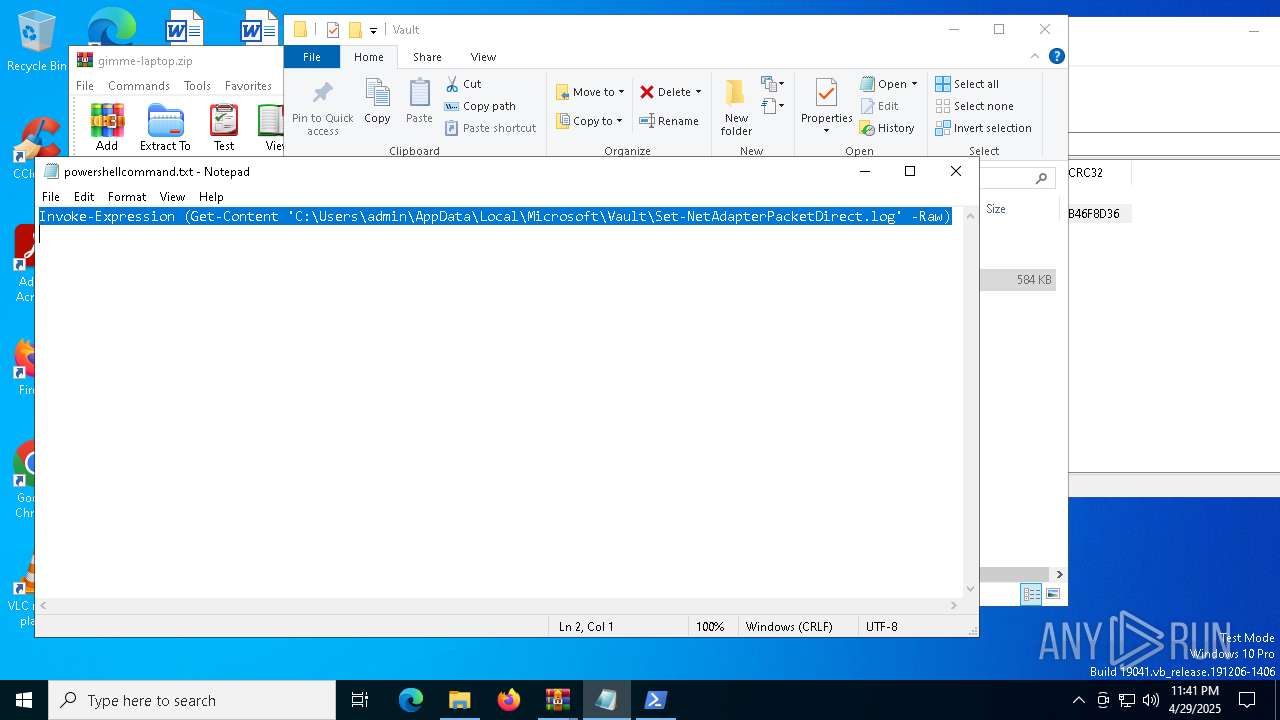Click the taskbar search box
Viewport: 1280px width, 720px height.
pos(192,700)
